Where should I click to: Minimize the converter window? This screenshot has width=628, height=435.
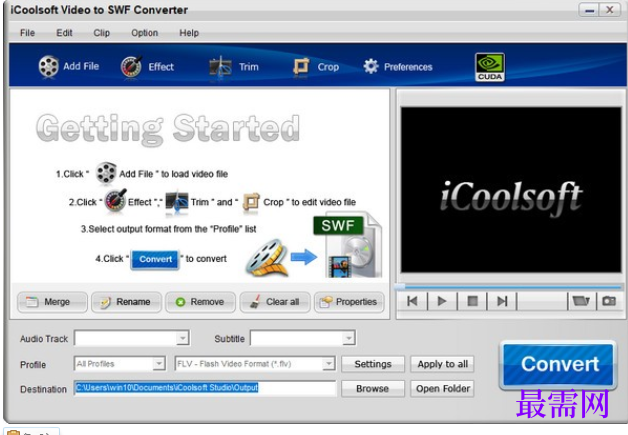tap(589, 10)
